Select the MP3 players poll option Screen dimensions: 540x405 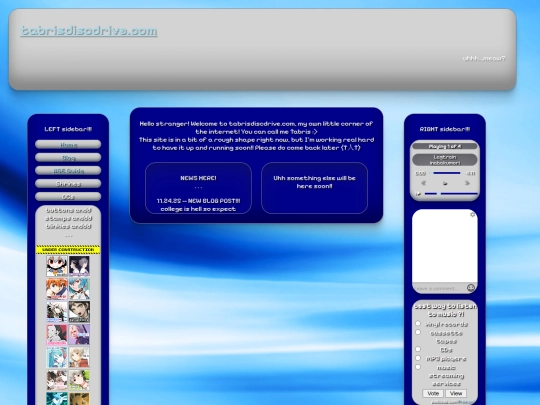(x=418, y=358)
